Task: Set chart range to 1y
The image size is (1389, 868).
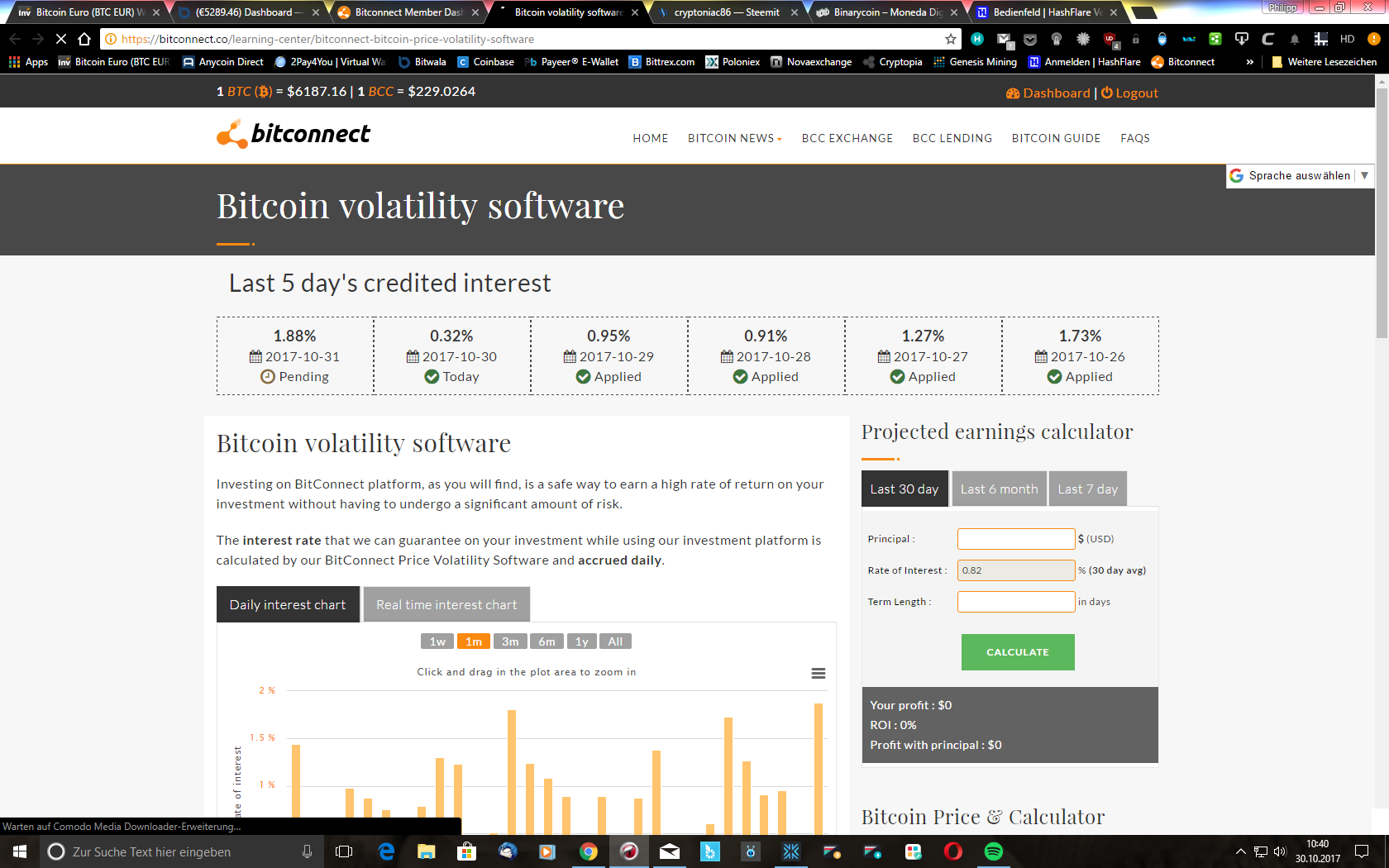Action: [582, 641]
